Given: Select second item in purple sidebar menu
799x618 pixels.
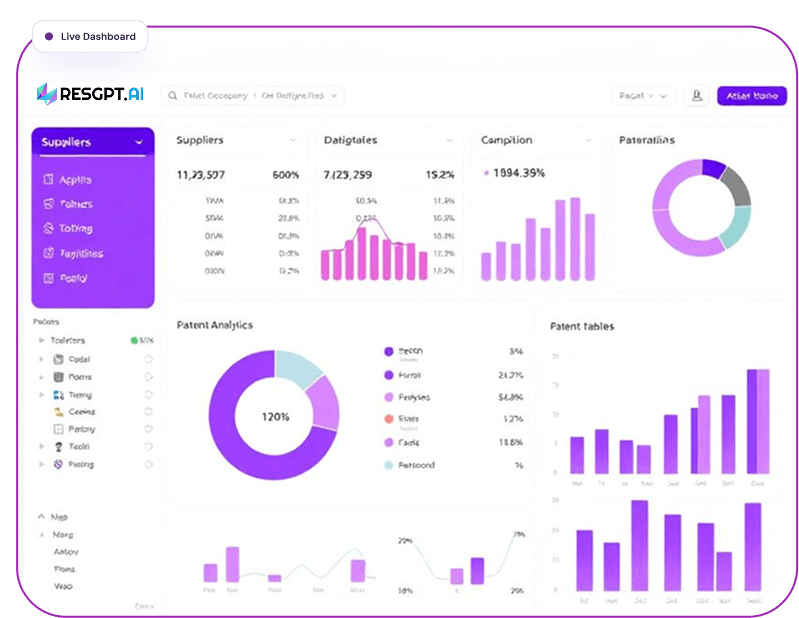Looking at the screenshot, I should (75, 204).
